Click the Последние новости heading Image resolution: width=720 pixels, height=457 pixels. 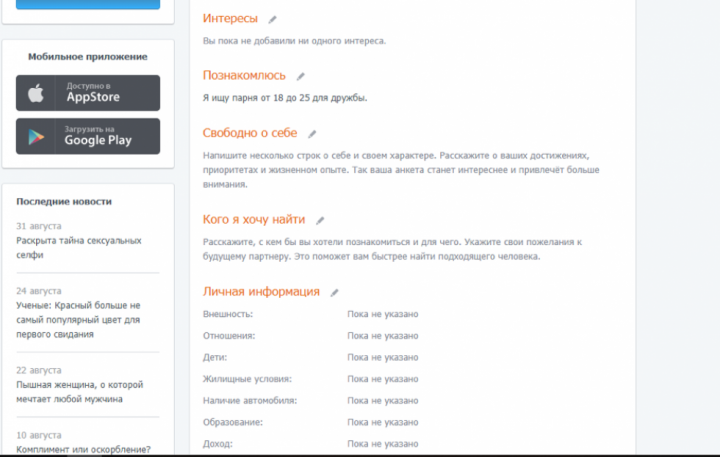tap(64, 201)
